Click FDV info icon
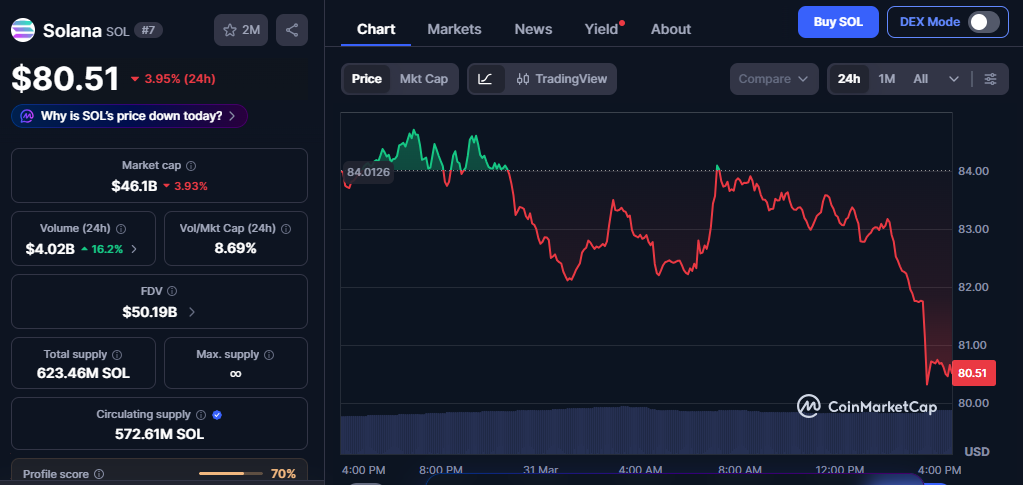 coord(171,291)
